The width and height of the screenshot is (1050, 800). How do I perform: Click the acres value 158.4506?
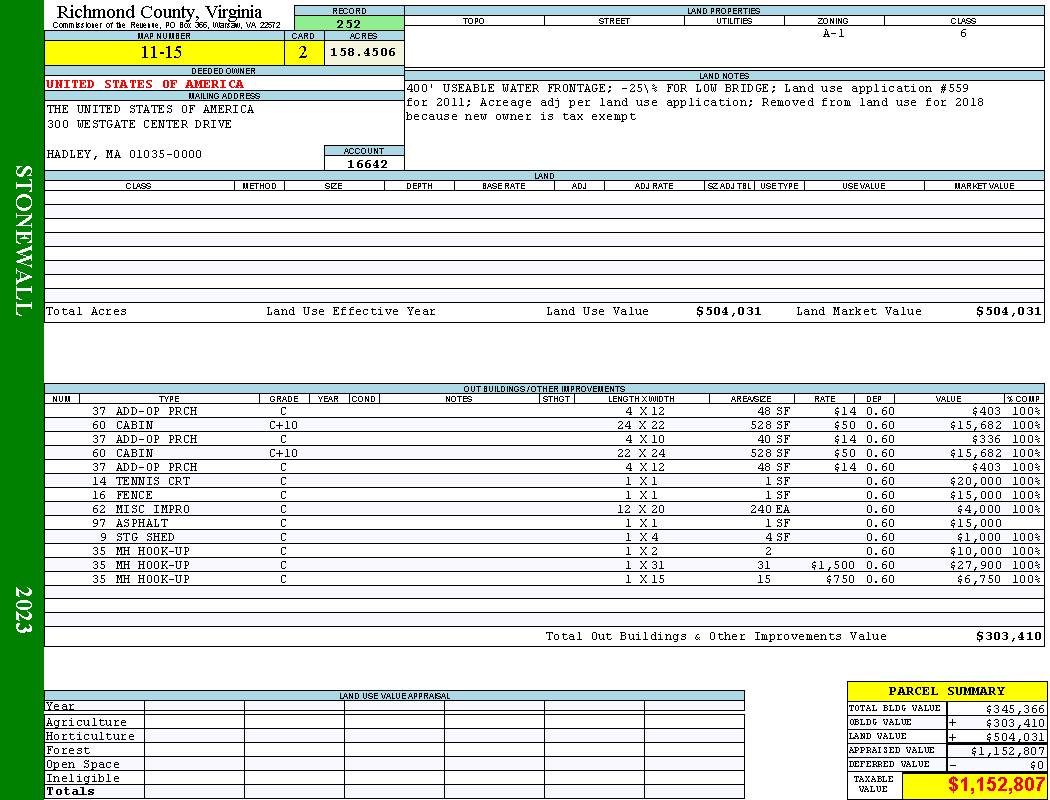pos(364,52)
